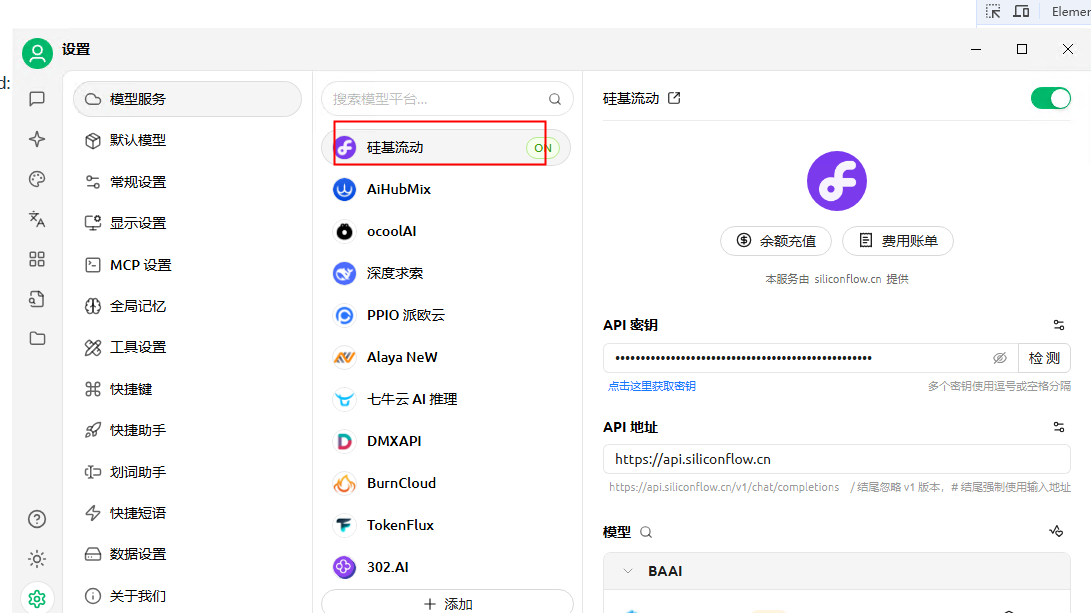Image resolution: width=1091 pixels, height=613 pixels.
Task: Click the green settings gear sidebar icon
Action: (x=38, y=598)
